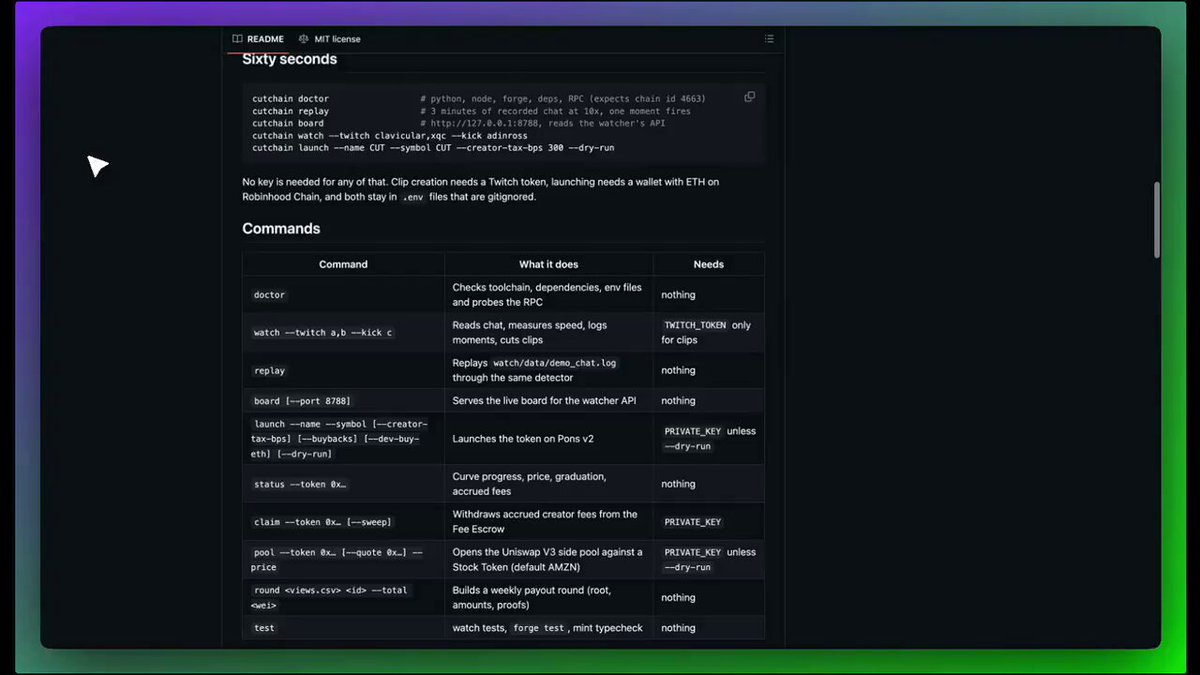Click the "Sixty seconds" heading
This screenshot has height=675, width=1200.
click(x=290, y=59)
